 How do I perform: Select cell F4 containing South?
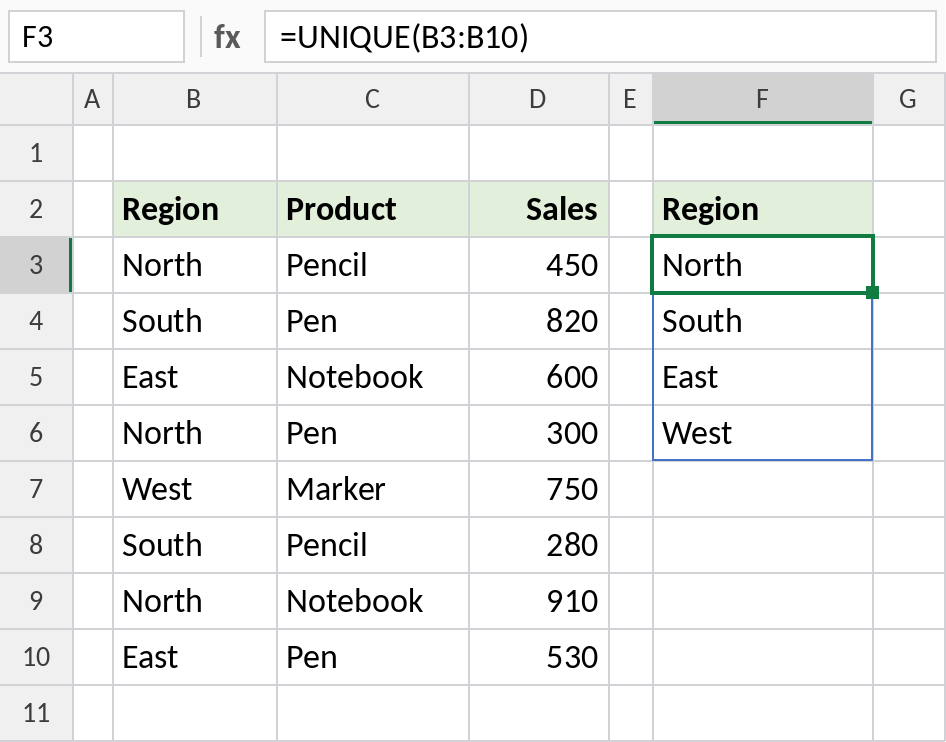coord(763,321)
